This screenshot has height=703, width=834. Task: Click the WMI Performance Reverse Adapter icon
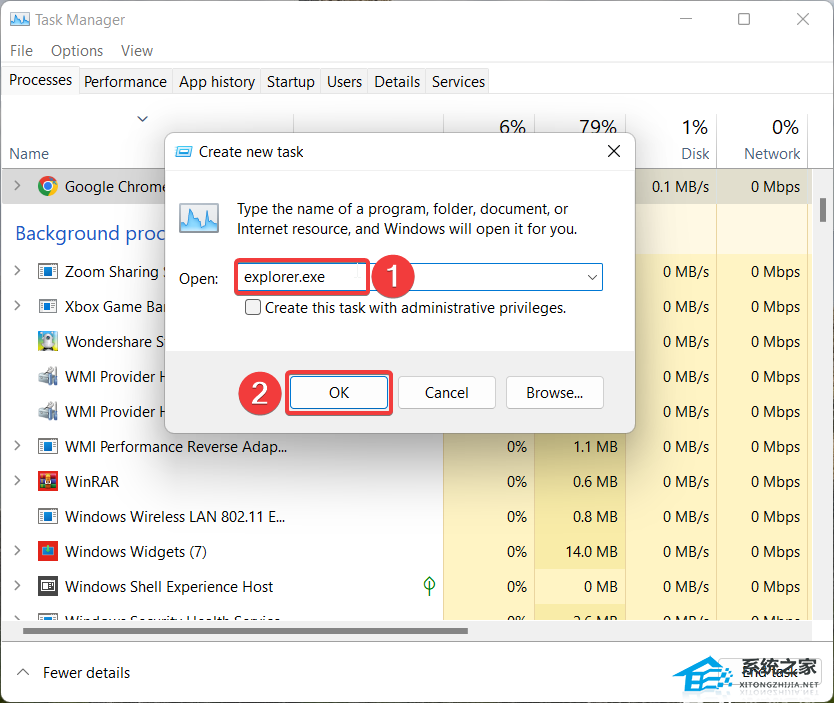click(48, 446)
